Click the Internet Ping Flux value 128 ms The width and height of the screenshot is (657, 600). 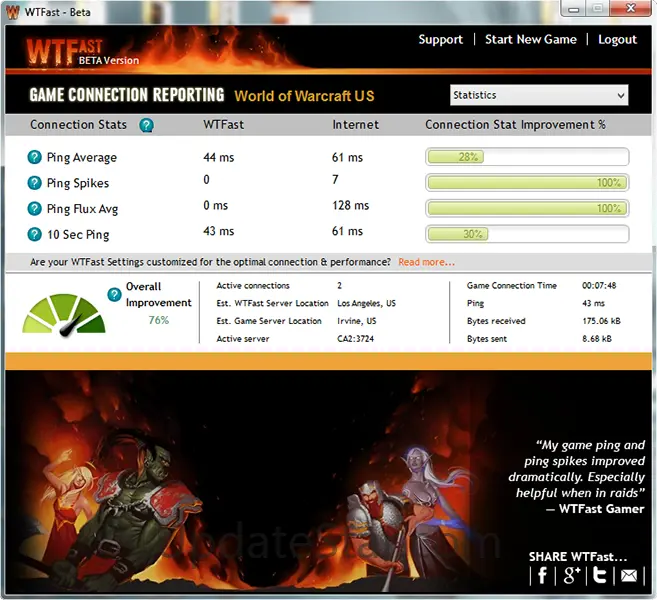pos(350,205)
